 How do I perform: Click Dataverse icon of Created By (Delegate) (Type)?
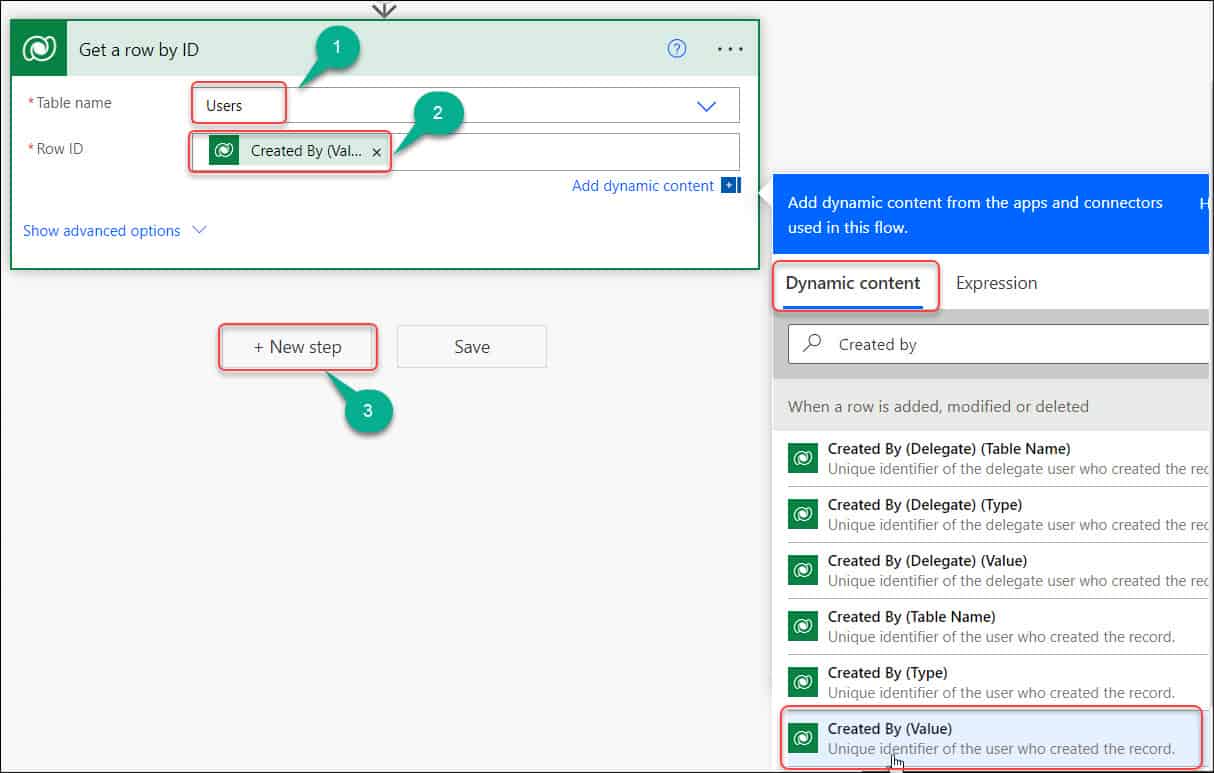click(x=803, y=514)
